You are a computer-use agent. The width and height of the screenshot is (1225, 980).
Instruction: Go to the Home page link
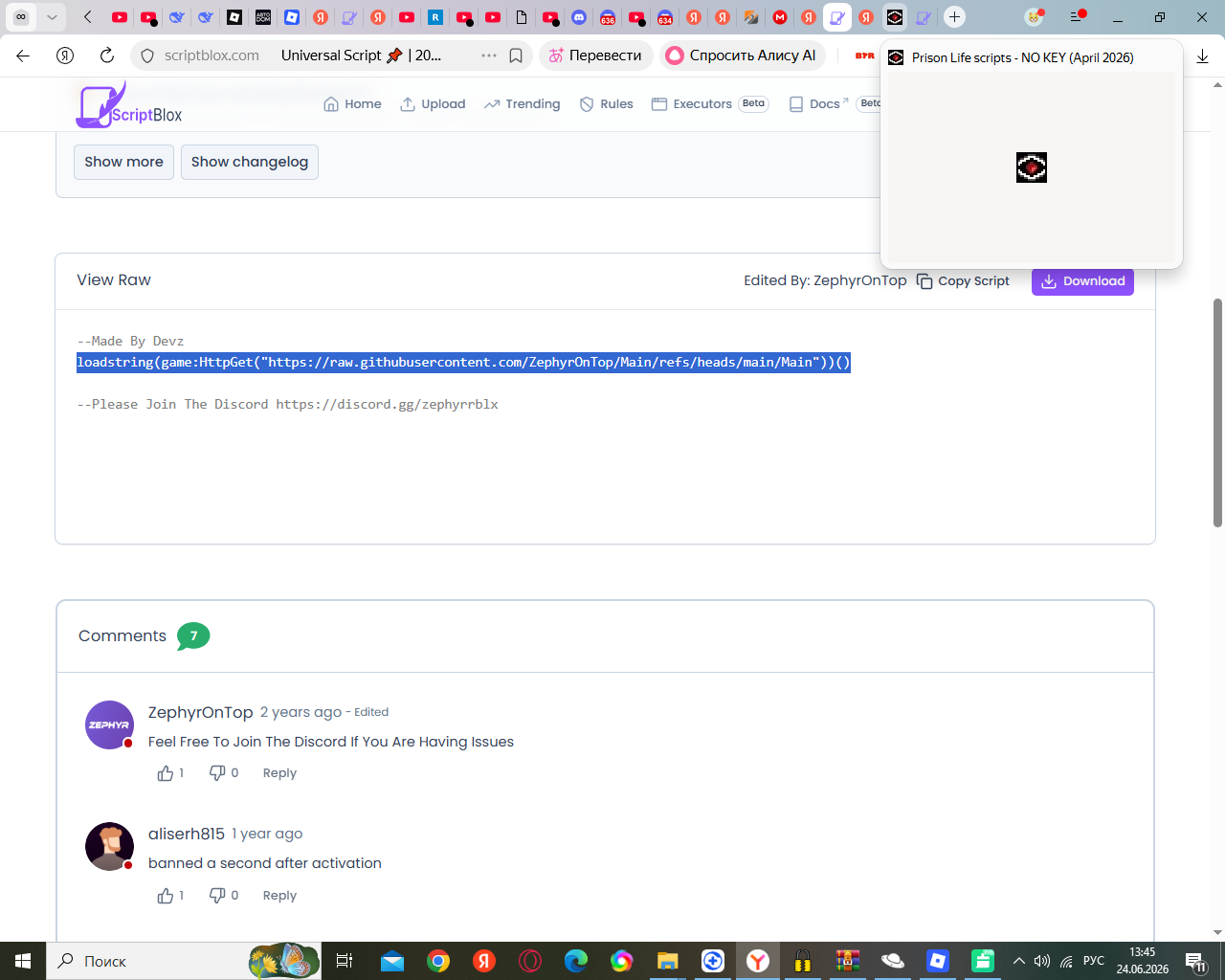point(352,104)
